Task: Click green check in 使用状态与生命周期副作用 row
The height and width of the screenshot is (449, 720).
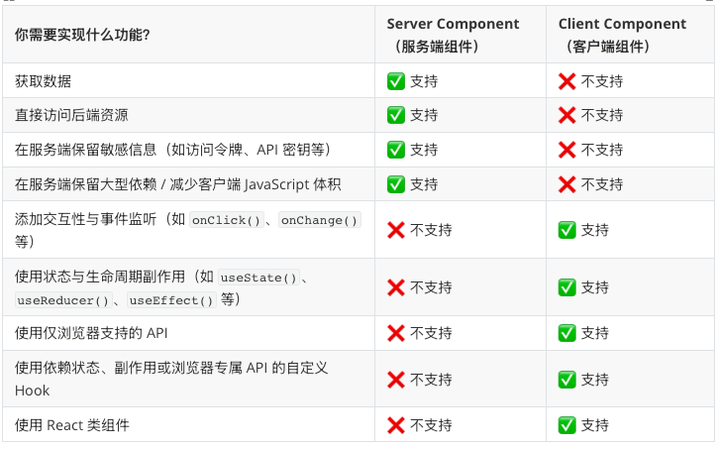Action: (x=567, y=288)
